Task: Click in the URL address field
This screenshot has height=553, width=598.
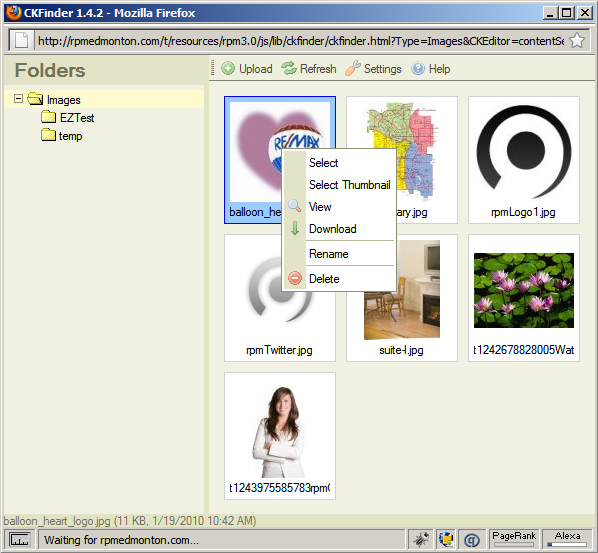Action: [301, 41]
